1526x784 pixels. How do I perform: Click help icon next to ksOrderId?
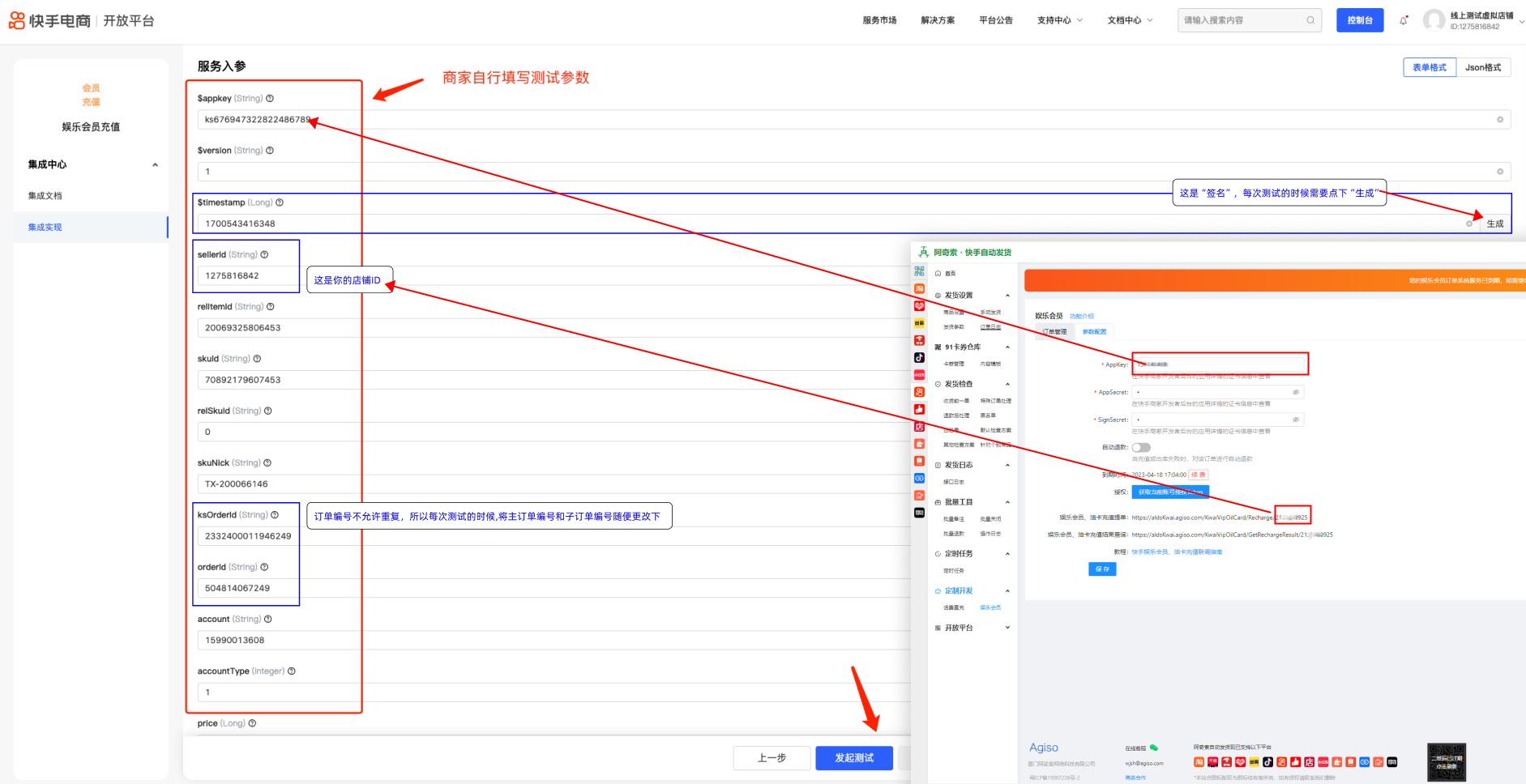pyautogui.click(x=275, y=515)
